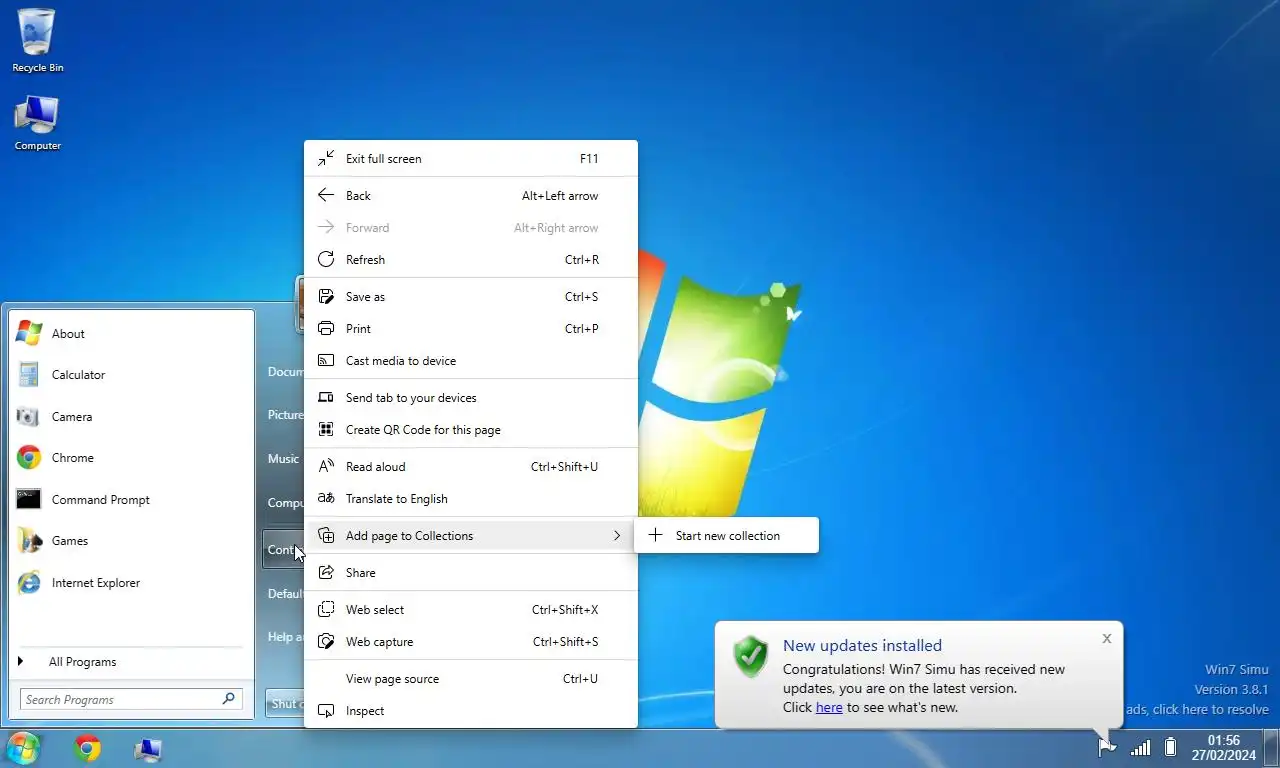Image resolution: width=1280 pixels, height=768 pixels.
Task: Click the Print printer icon
Action: [326, 329]
